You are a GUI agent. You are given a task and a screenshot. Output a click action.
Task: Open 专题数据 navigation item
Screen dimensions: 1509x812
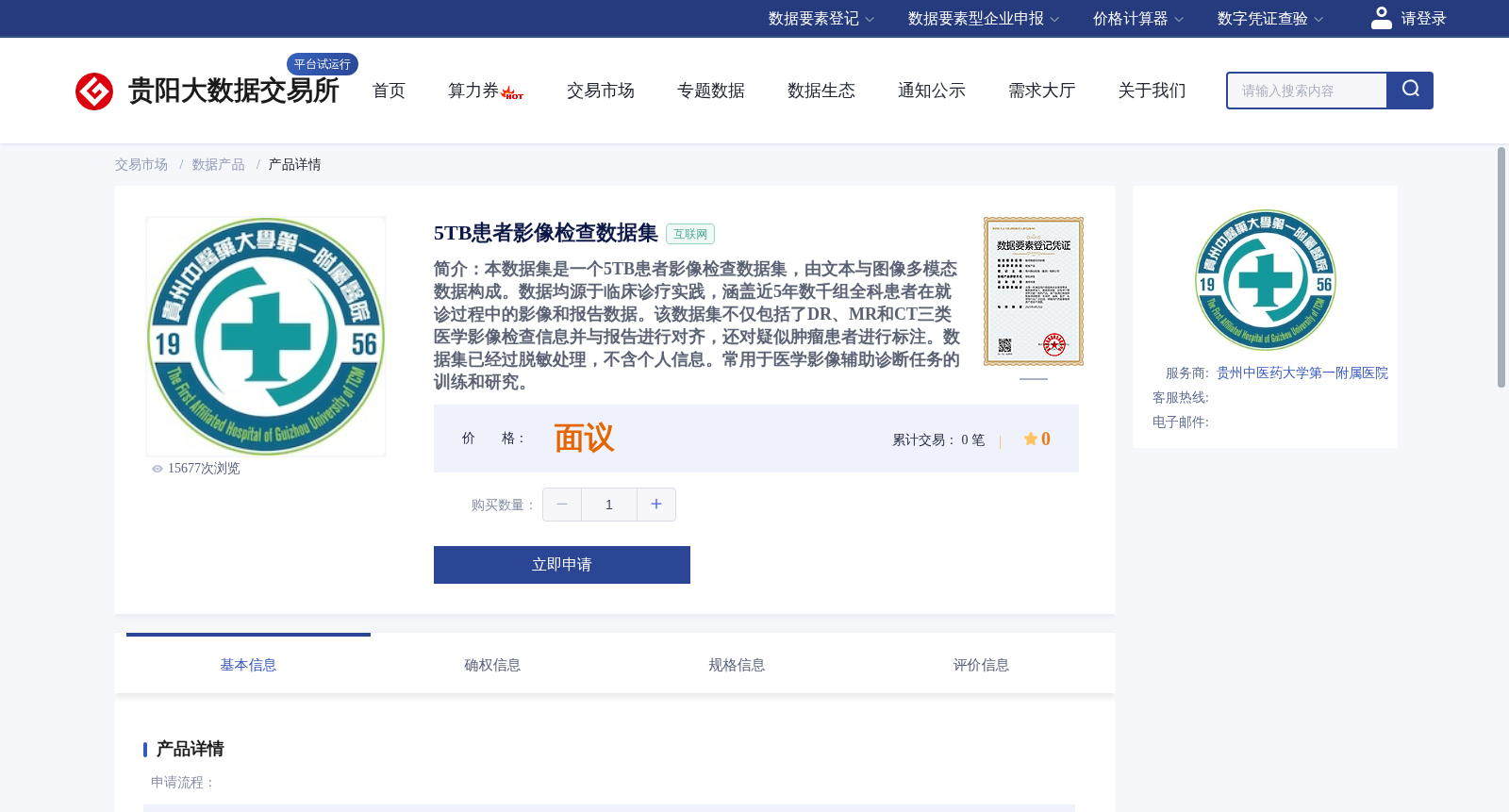(711, 91)
